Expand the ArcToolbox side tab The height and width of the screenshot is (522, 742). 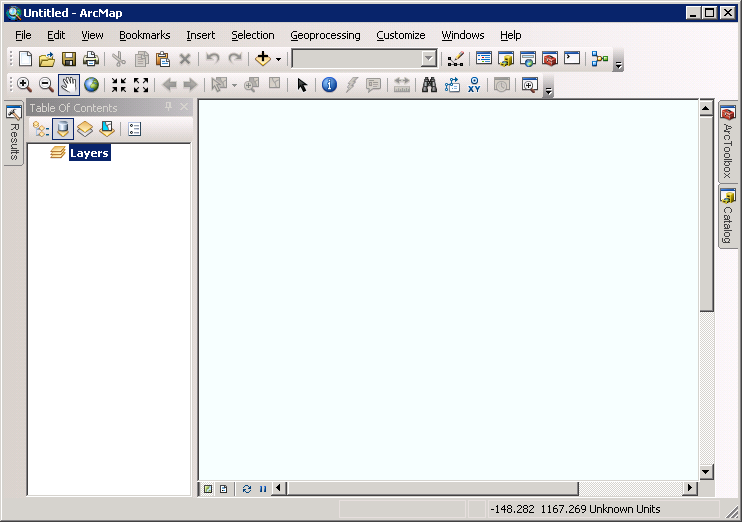pyautogui.click(x=728, y=141)
